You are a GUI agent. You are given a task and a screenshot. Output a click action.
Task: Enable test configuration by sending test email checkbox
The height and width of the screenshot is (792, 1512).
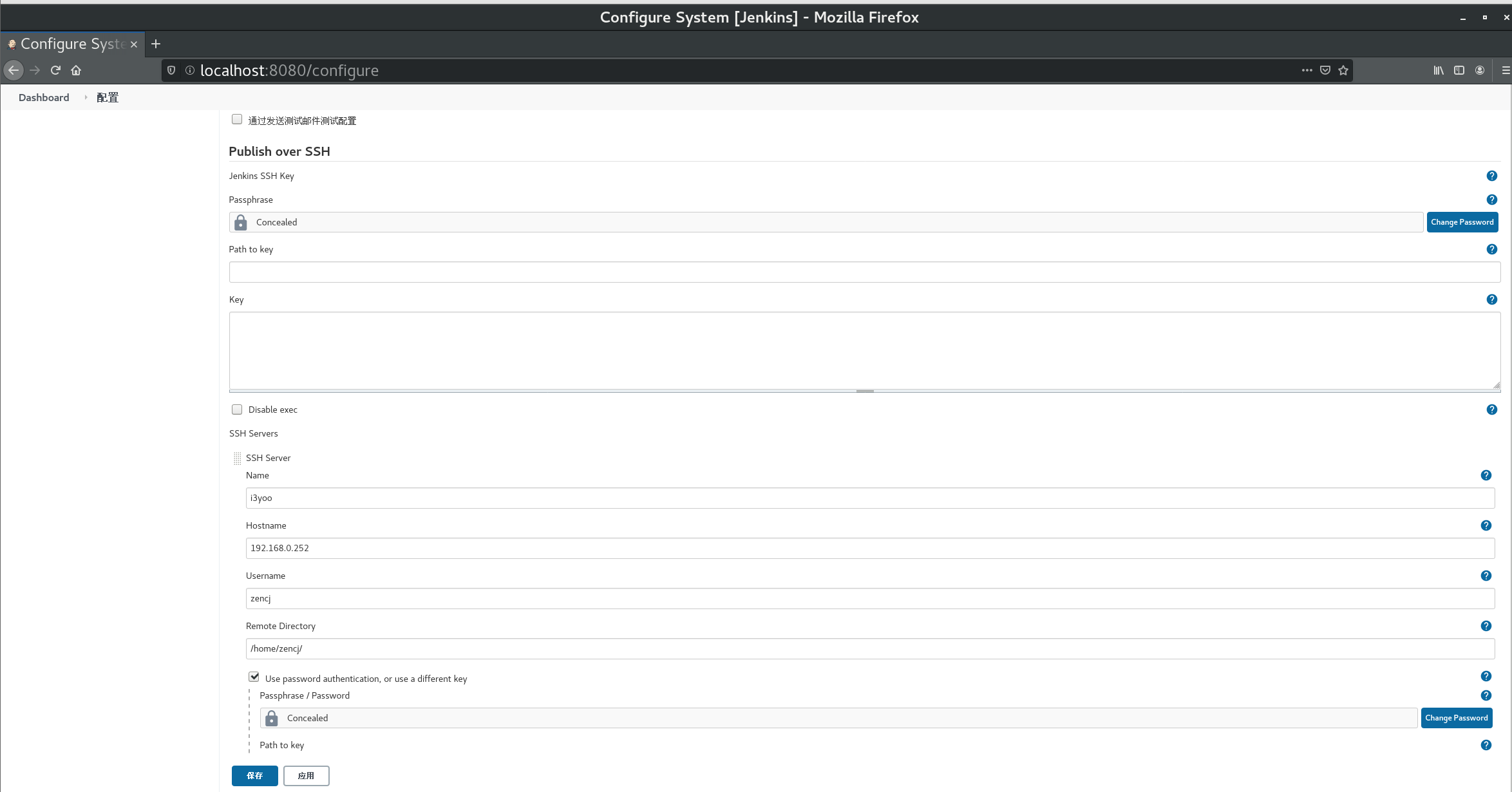coord(237,120)
